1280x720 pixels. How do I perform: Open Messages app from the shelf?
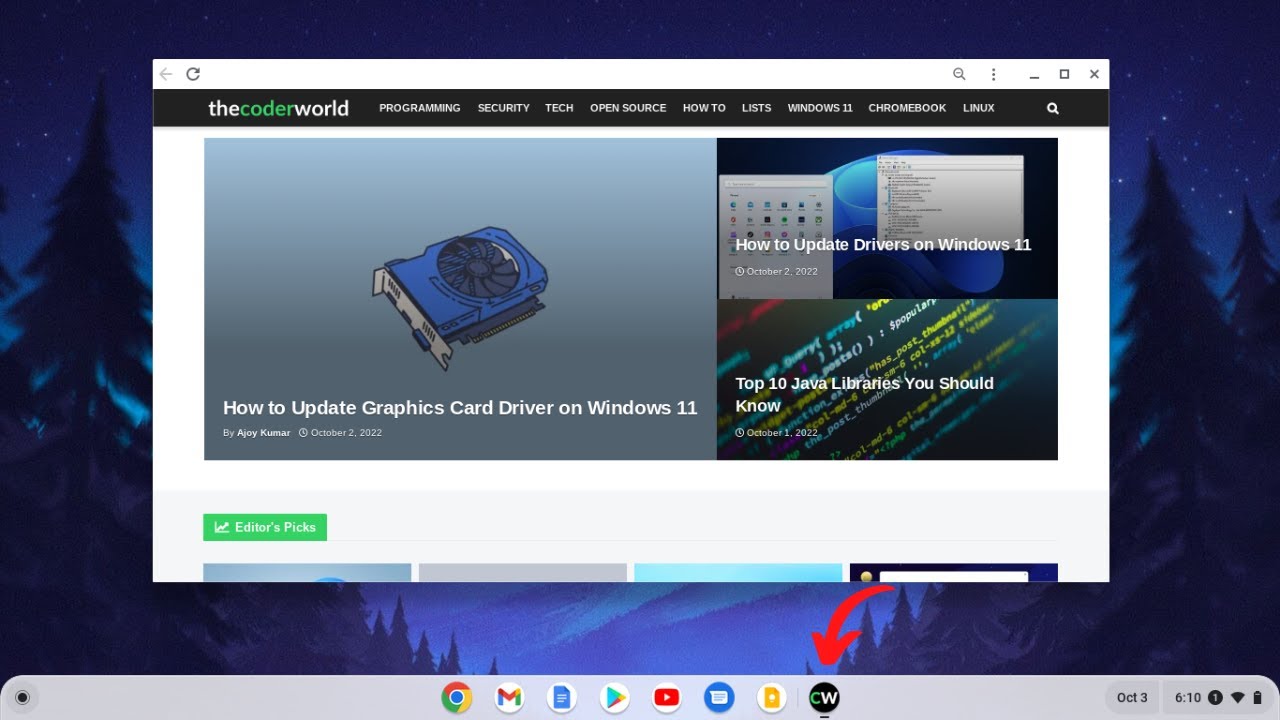719,697
